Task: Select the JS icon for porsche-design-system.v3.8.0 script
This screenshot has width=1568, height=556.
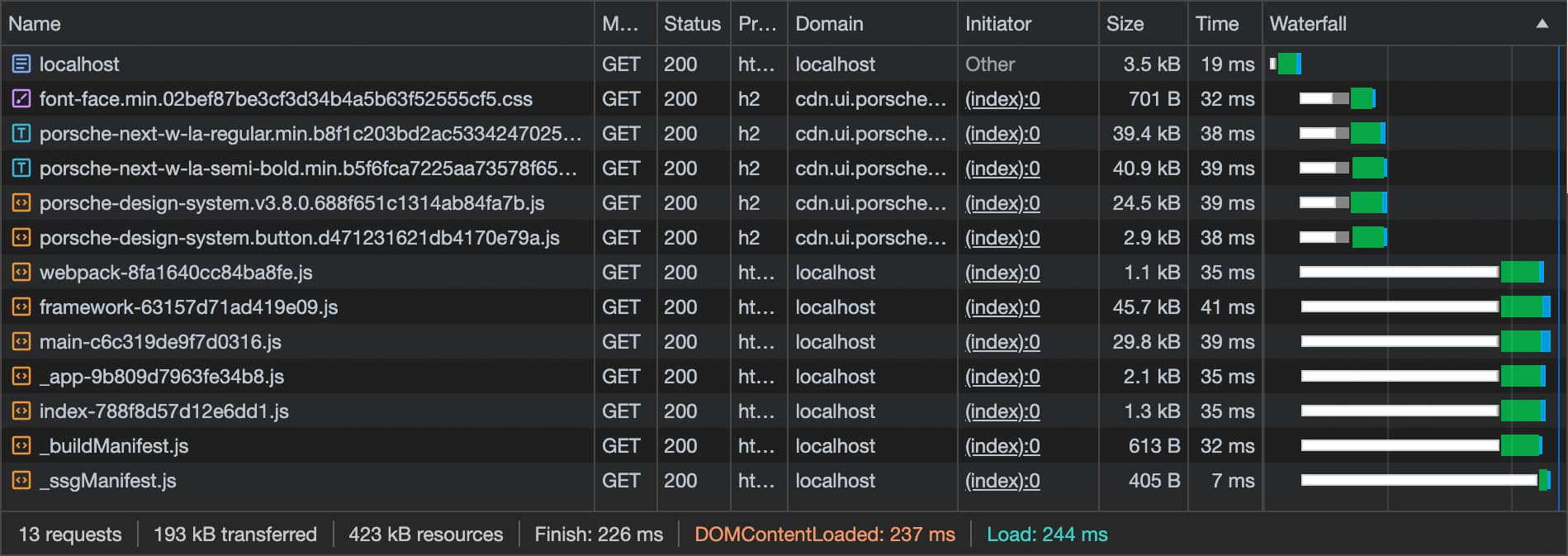Action: 20,202
